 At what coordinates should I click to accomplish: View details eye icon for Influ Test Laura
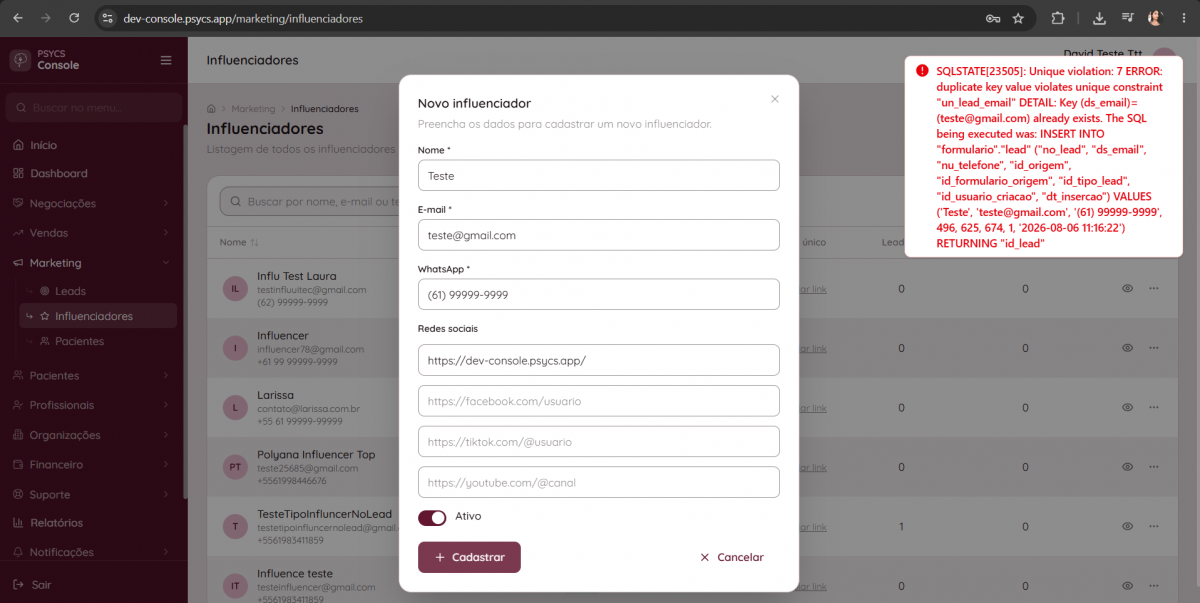coord(1127,289)
